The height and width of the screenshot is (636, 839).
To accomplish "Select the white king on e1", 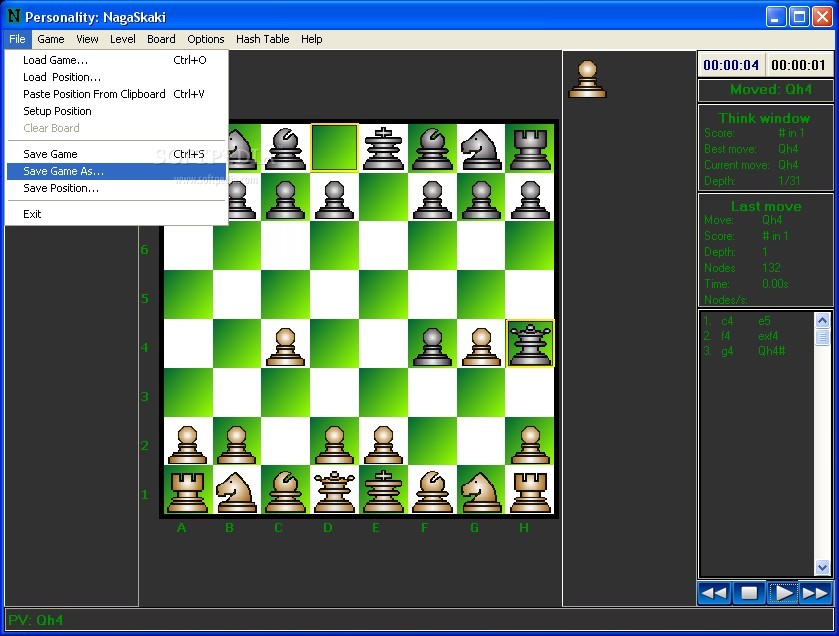I will [x=383, y=491].
